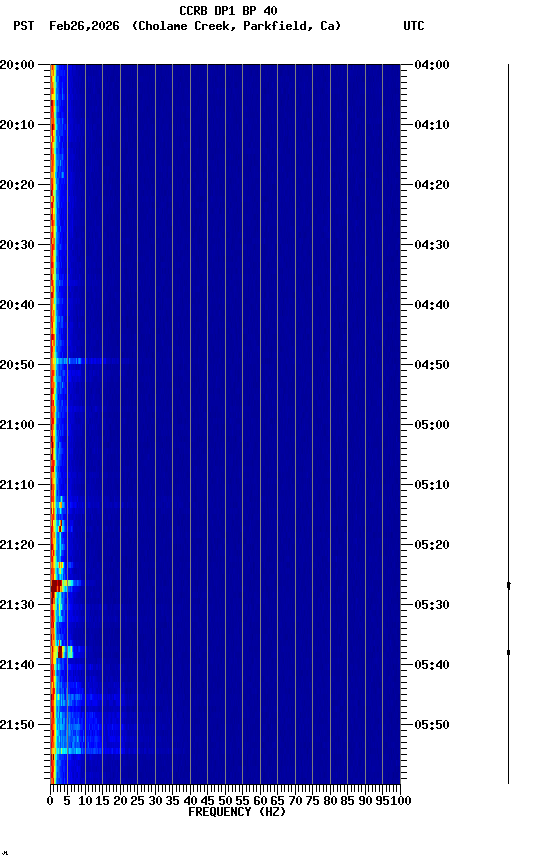This screenshot has width=552, height=864.
Task: Click '(Cholame Creek, Parkfield, Ca)' location text
Action: click(x=236, y=26)
